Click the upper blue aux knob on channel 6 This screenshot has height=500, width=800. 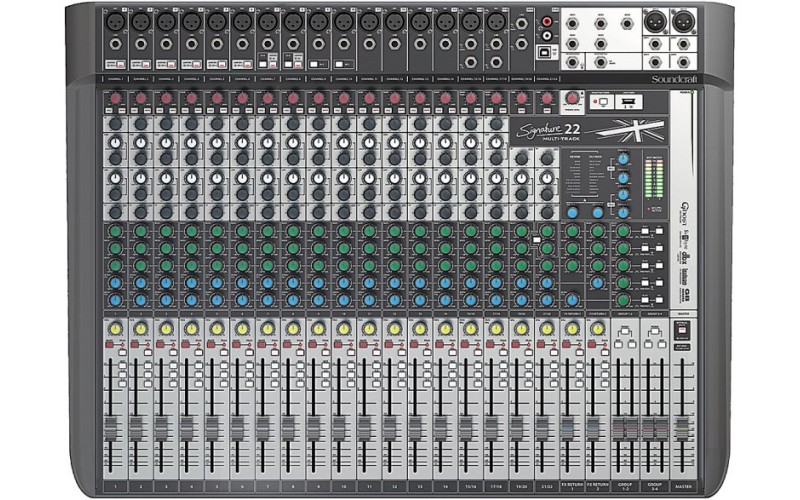[x=242, y=283]
